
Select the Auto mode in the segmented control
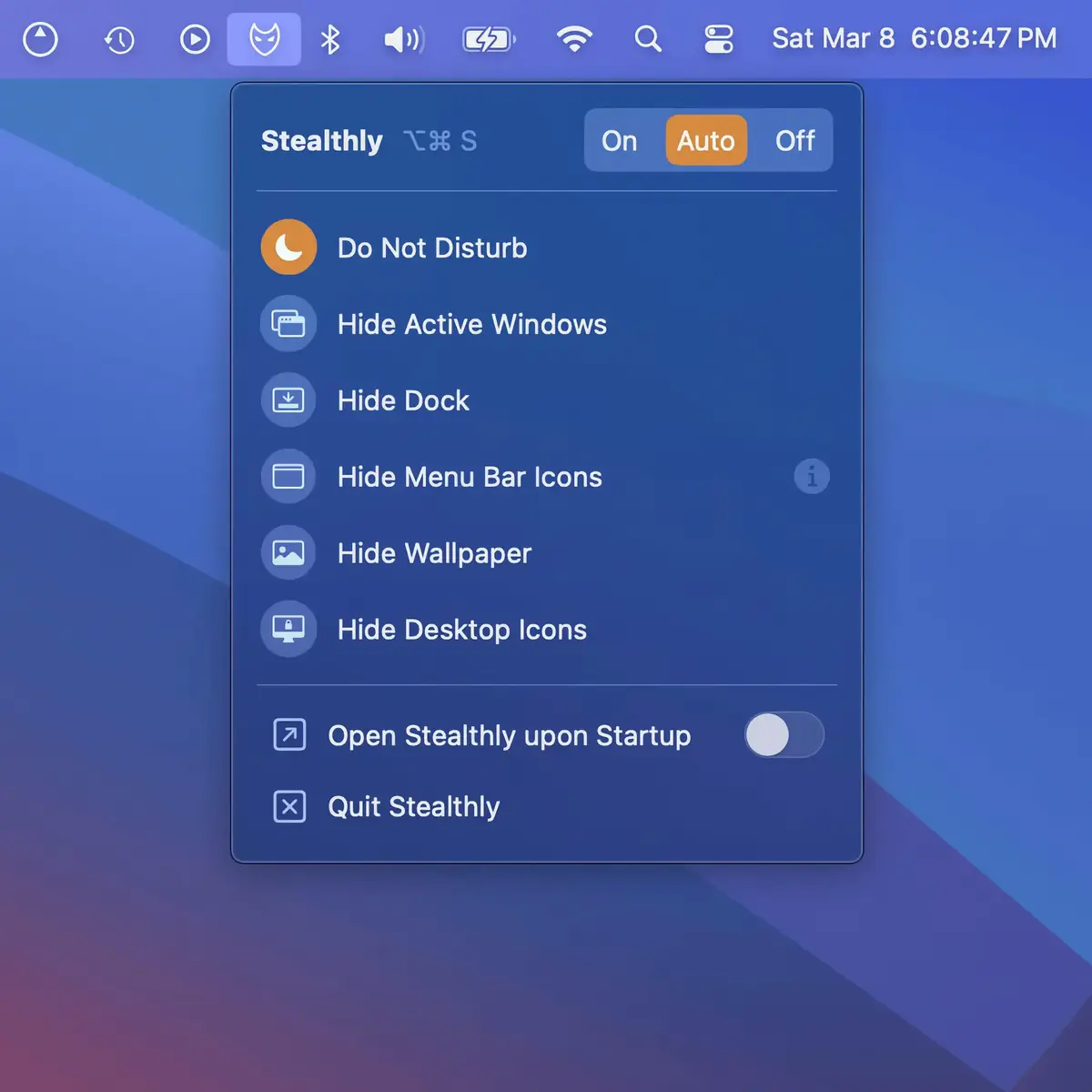coord(706,140)
